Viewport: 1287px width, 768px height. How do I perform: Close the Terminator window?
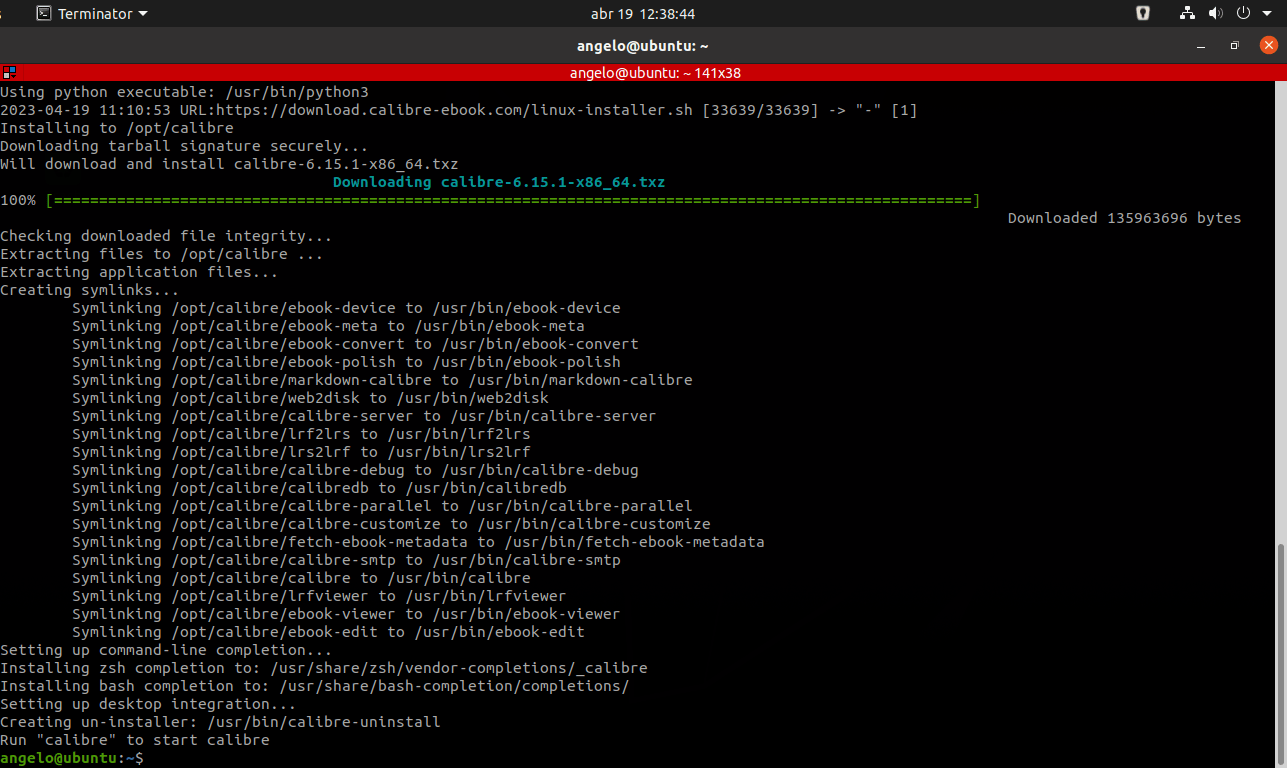[x=1268, y=46]
